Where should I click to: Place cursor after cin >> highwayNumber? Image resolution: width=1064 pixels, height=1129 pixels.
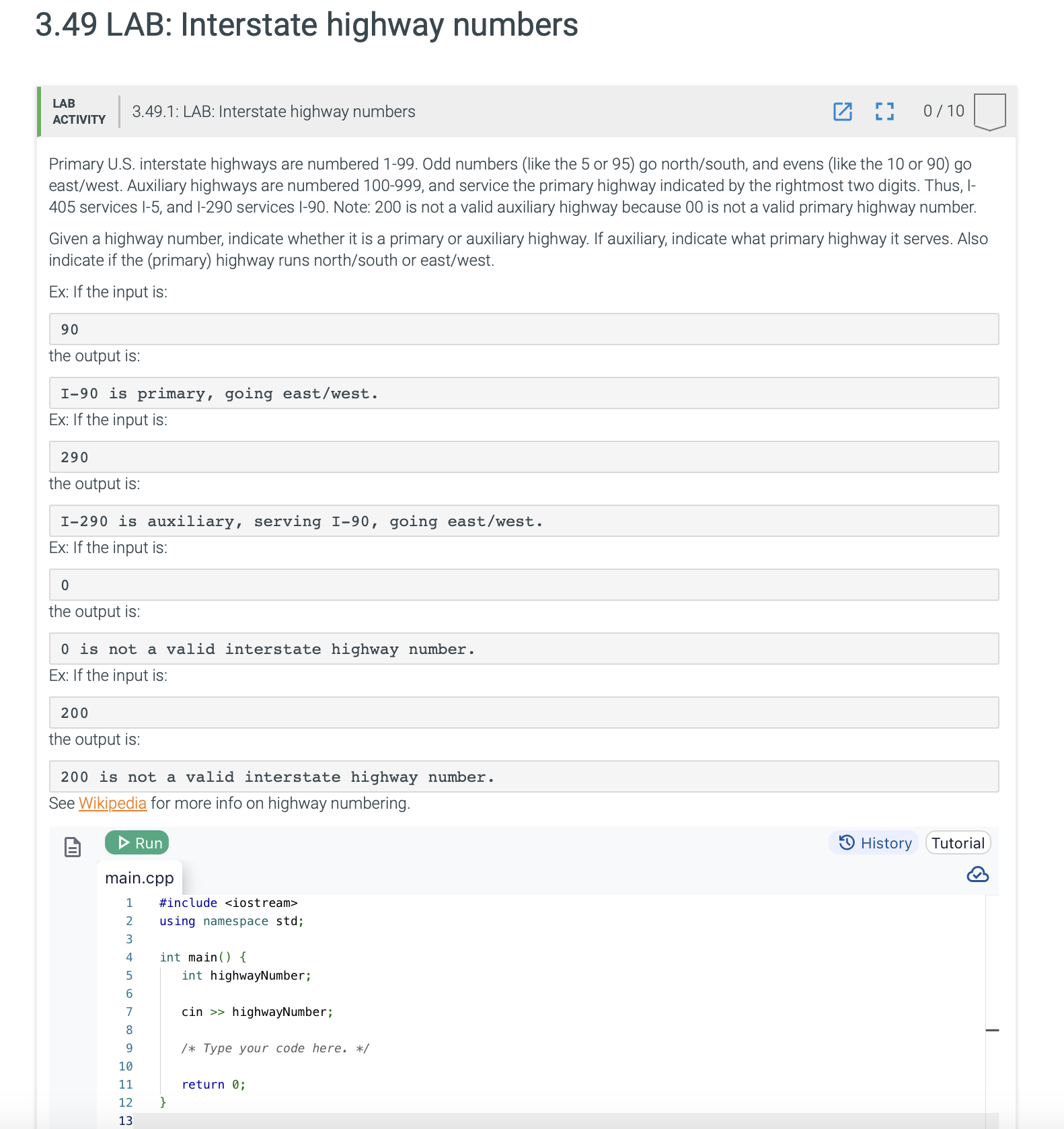coord(334,1011)
